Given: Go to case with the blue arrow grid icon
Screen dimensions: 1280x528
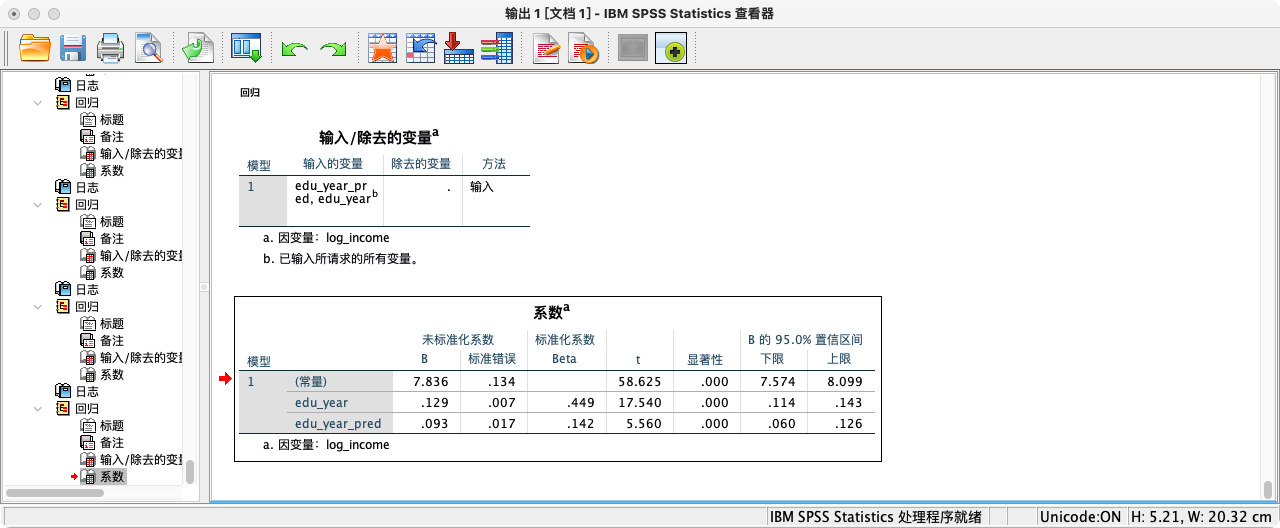Looking at the screenshot, I should click(x=421, y=48).
